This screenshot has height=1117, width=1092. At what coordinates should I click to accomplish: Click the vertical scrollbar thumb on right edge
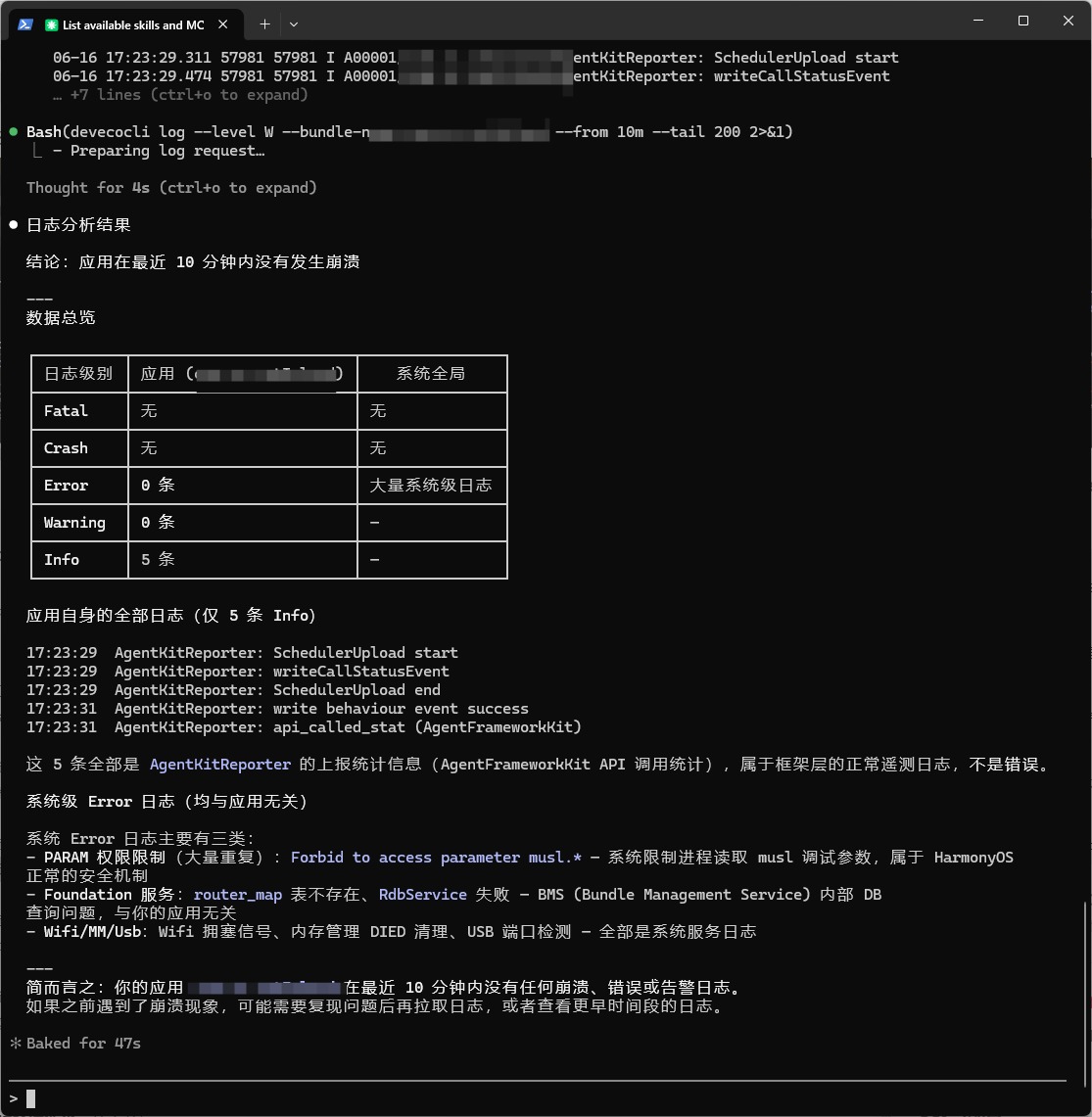[1085, 994]
